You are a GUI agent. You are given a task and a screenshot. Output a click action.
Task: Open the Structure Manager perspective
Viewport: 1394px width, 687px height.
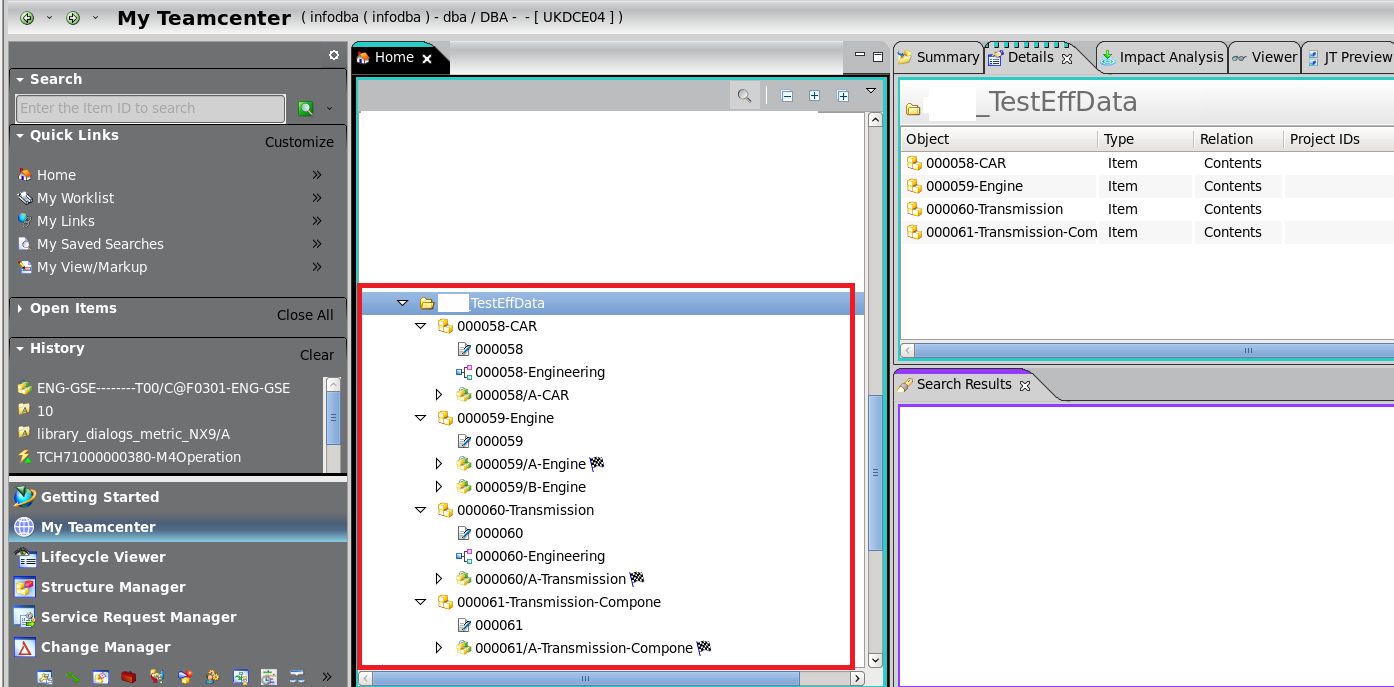click(178, 587)
